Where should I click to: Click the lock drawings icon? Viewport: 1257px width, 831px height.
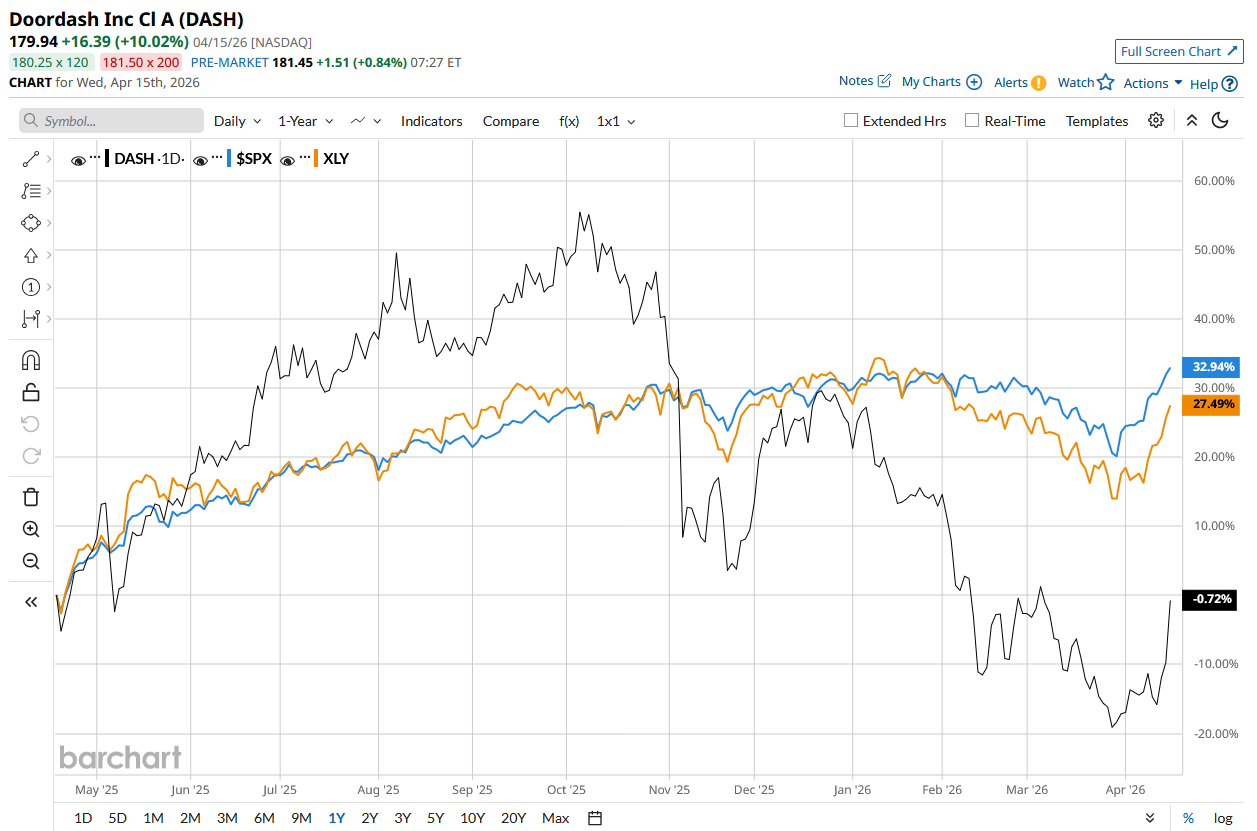[x=30, y=392]
